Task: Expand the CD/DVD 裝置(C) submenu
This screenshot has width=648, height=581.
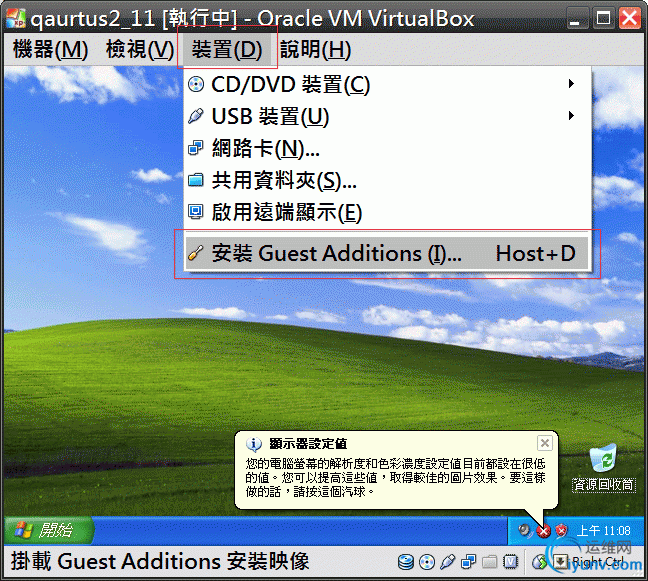Action: point(387,84)
